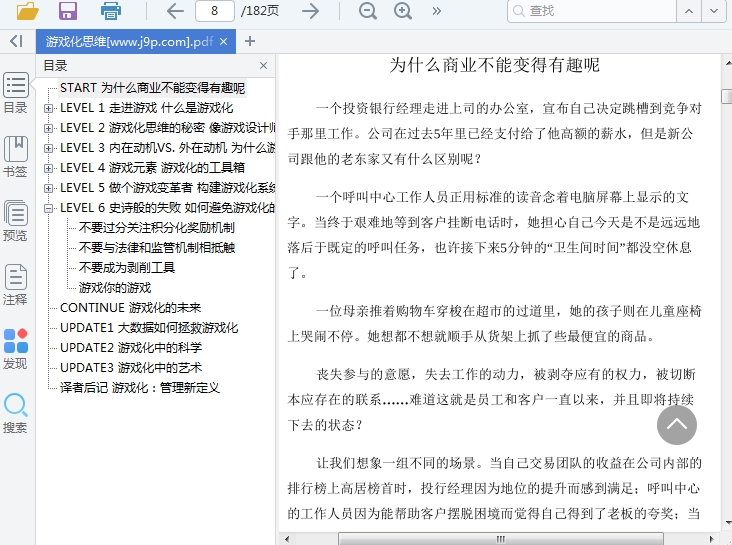The width and height of the screenshot is (732, 545).
Task: Open the 注释 annotations panel
Action: tap(15, 285)
